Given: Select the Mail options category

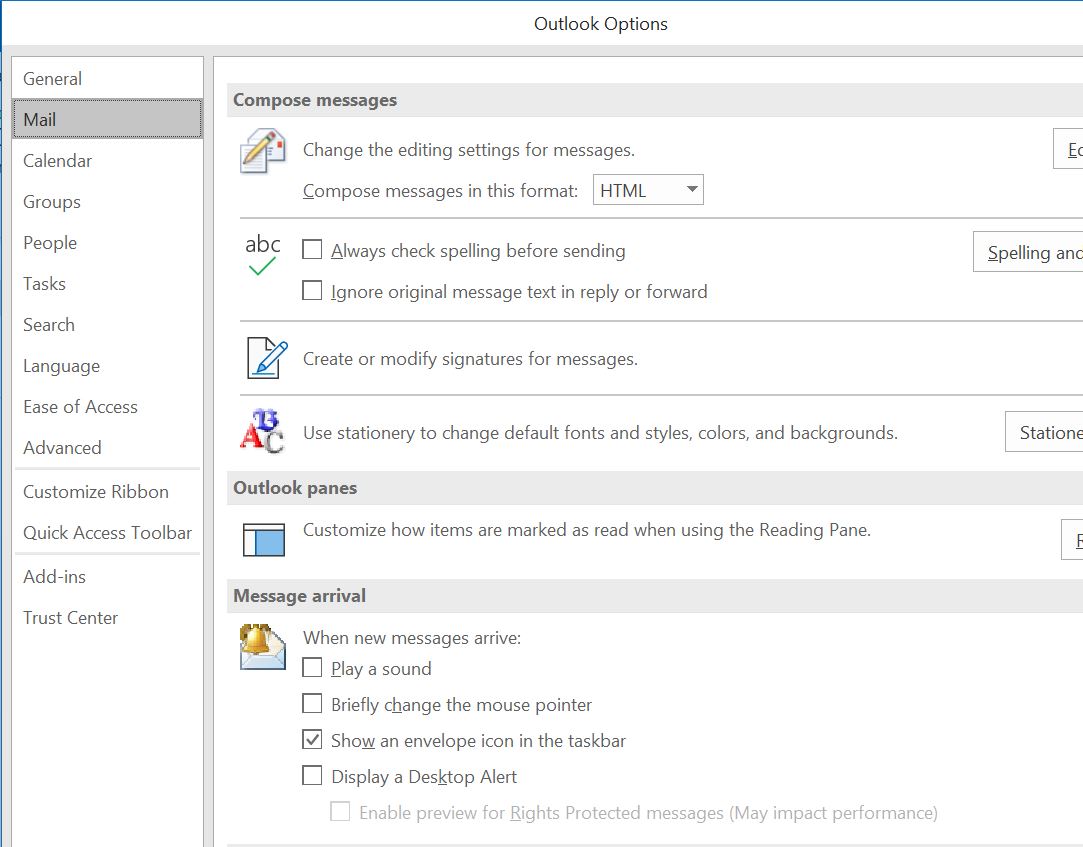Looking at the screenshot, I should [x=108, y=119].
